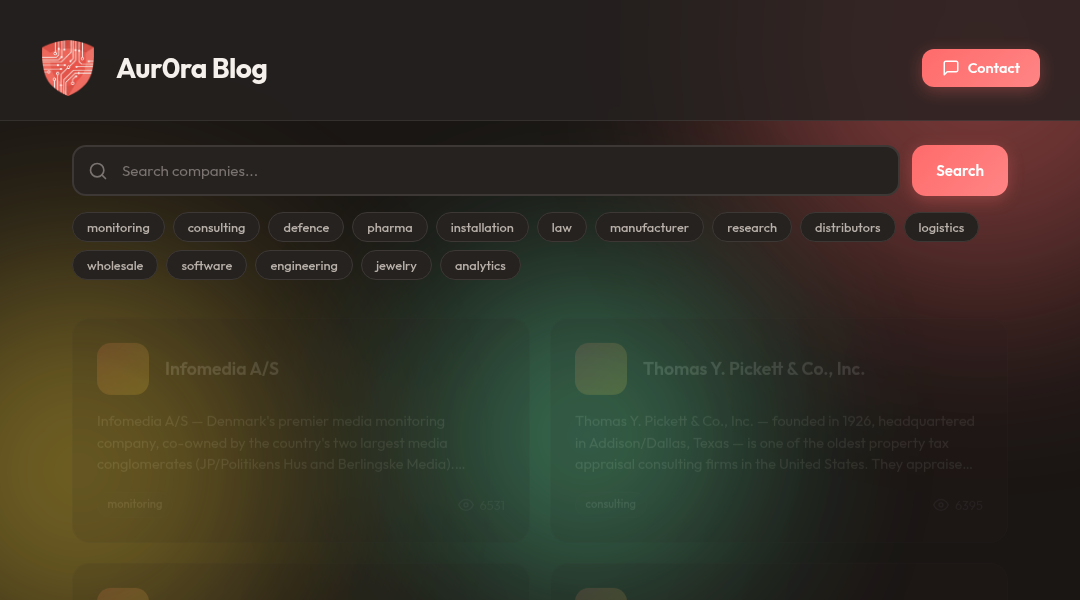
Task: Click the Search button
Action: click(959, 170)
